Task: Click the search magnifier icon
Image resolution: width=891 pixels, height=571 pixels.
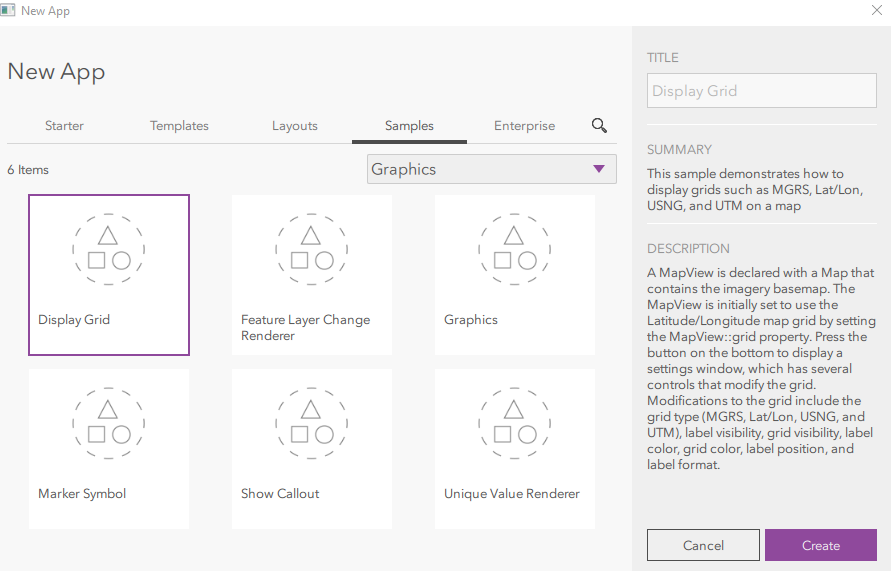Action: pos(599,125)
